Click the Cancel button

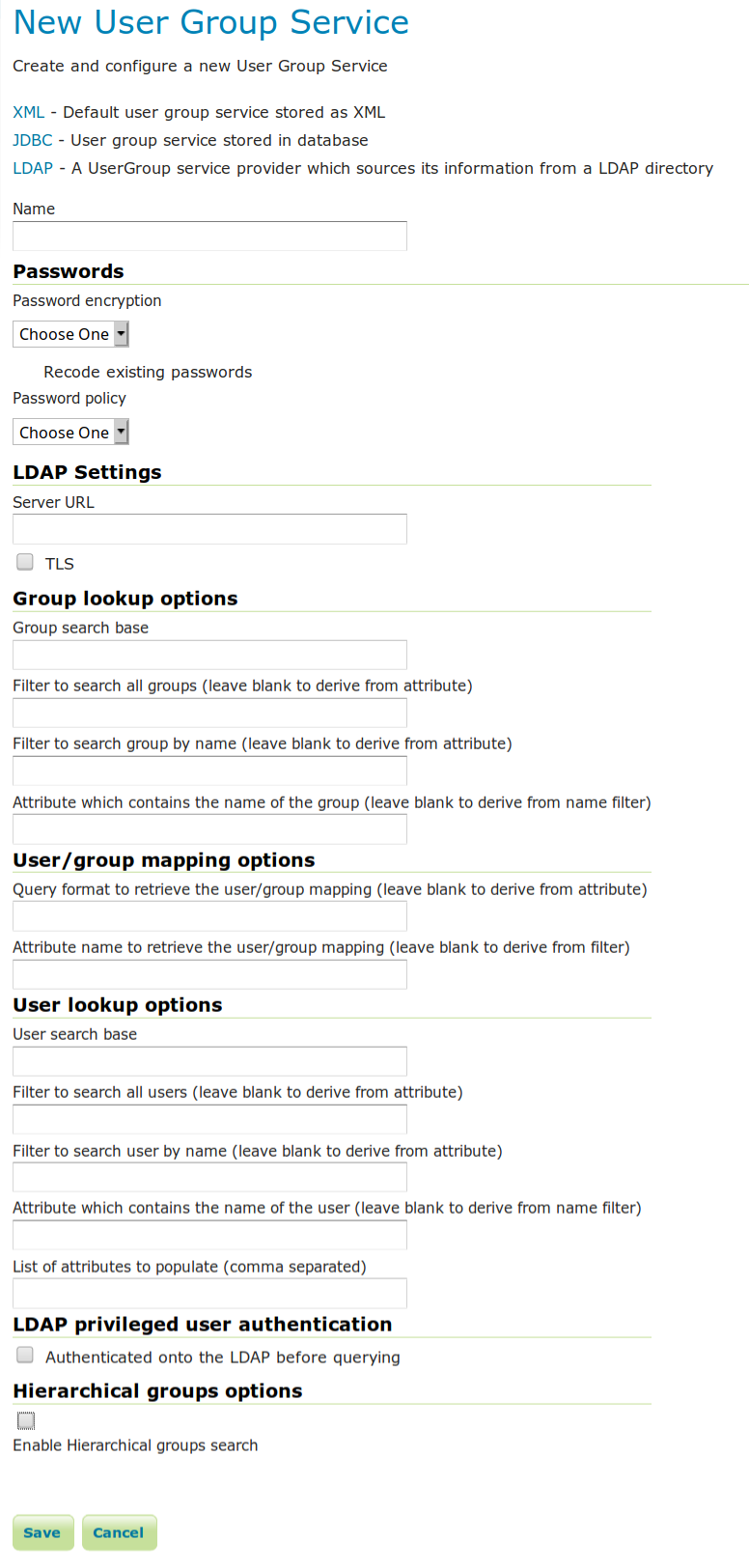tap(119, 1532)
